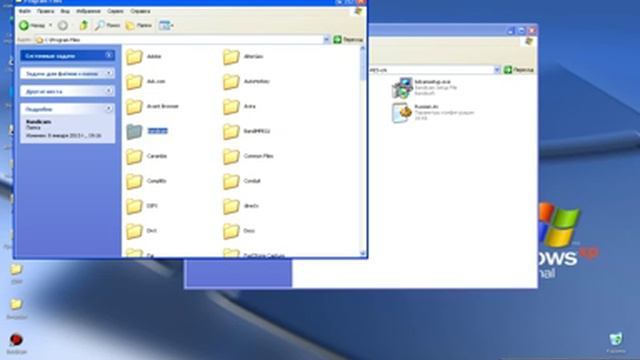Click the file list scroll-up arrow

[x=362, y=48]
